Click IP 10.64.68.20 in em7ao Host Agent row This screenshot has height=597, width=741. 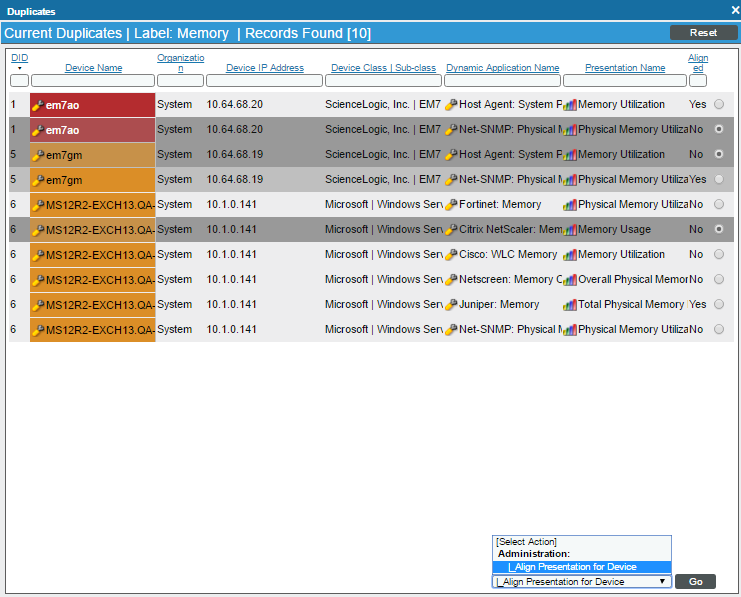click(x=234, y=104)
